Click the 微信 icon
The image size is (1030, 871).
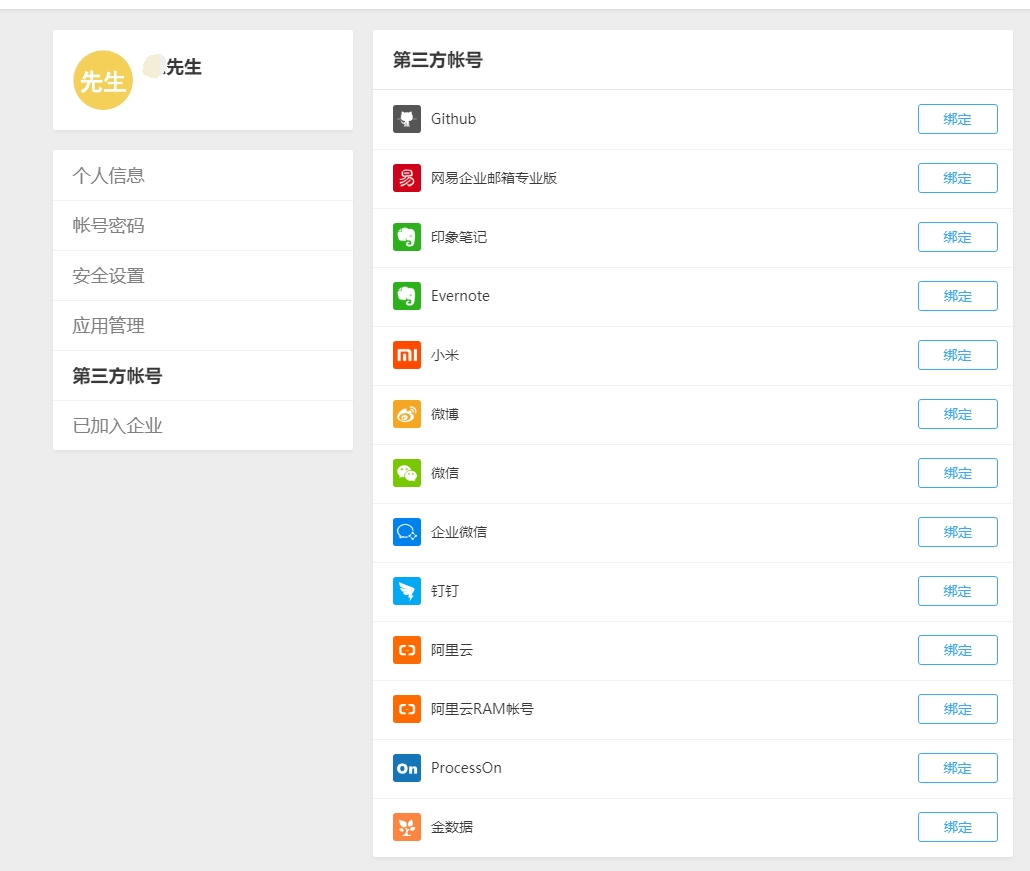point(407,473)
